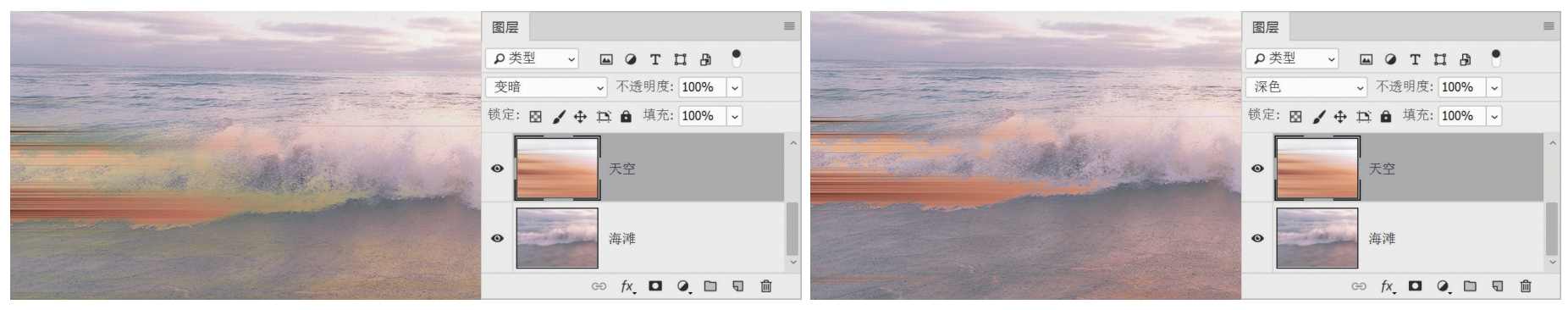Lock all padlock icon in left panel
Viewport: 1568px width, 310px height.
pyautogui.click(x=626, y=116)
